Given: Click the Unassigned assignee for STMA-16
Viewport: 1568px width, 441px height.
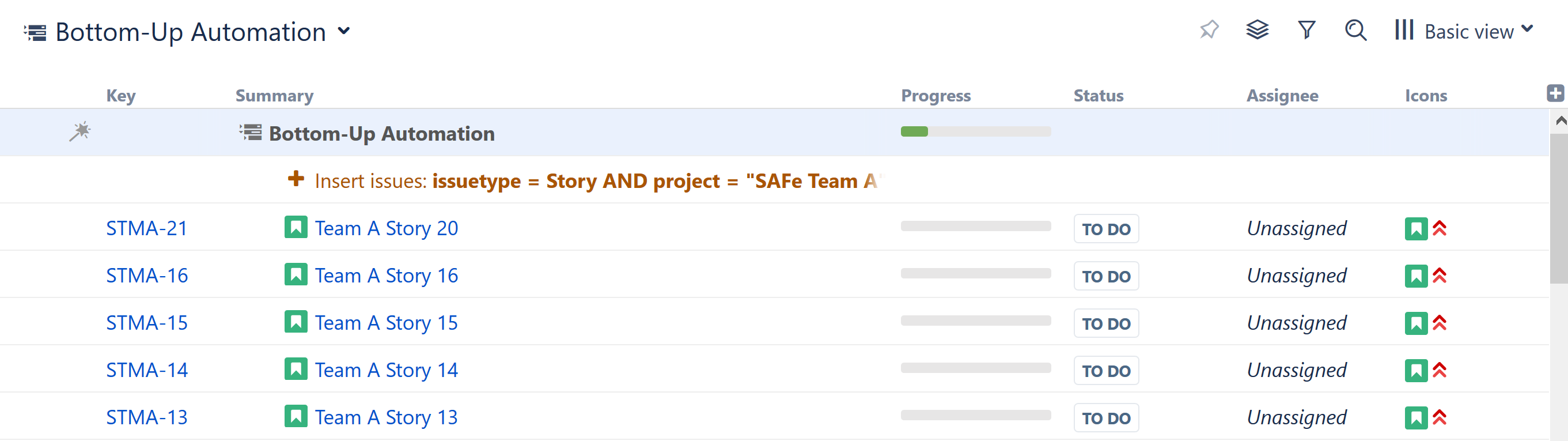Looking at the screenshot, I should [1297, 276].
